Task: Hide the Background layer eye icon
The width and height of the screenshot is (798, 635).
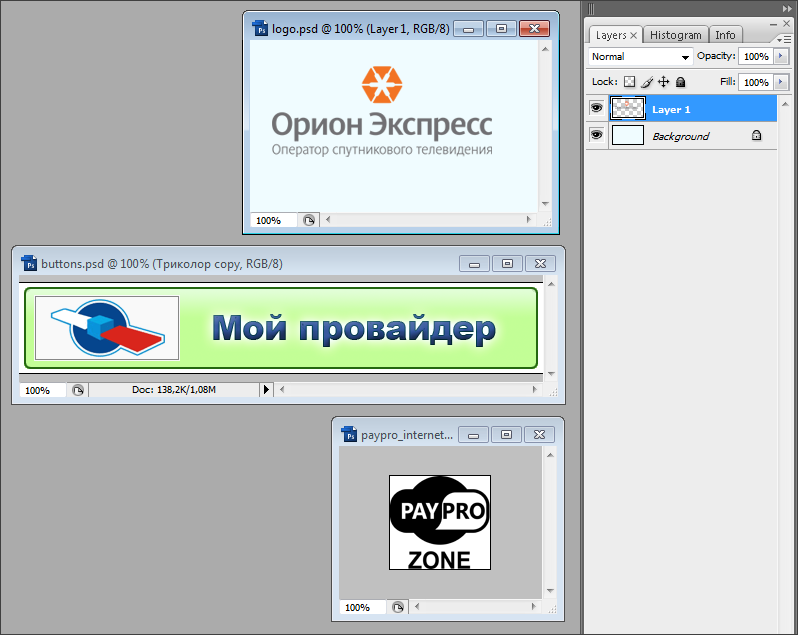Action: click(x=596, y=135)
